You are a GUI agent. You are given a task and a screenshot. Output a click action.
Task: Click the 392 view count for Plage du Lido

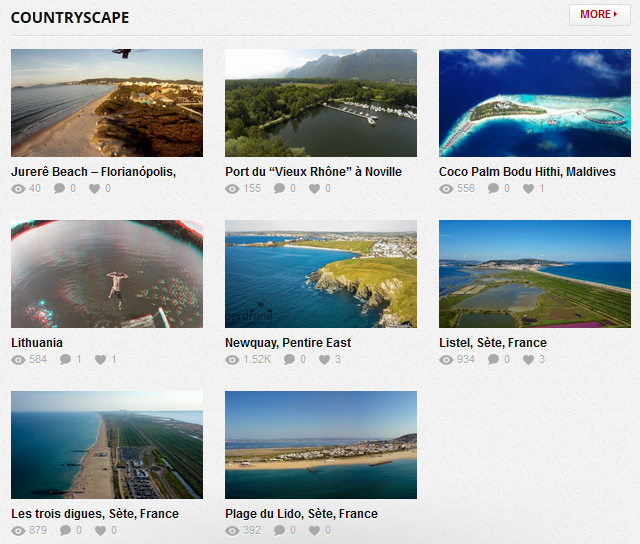[x=252, y=531]
